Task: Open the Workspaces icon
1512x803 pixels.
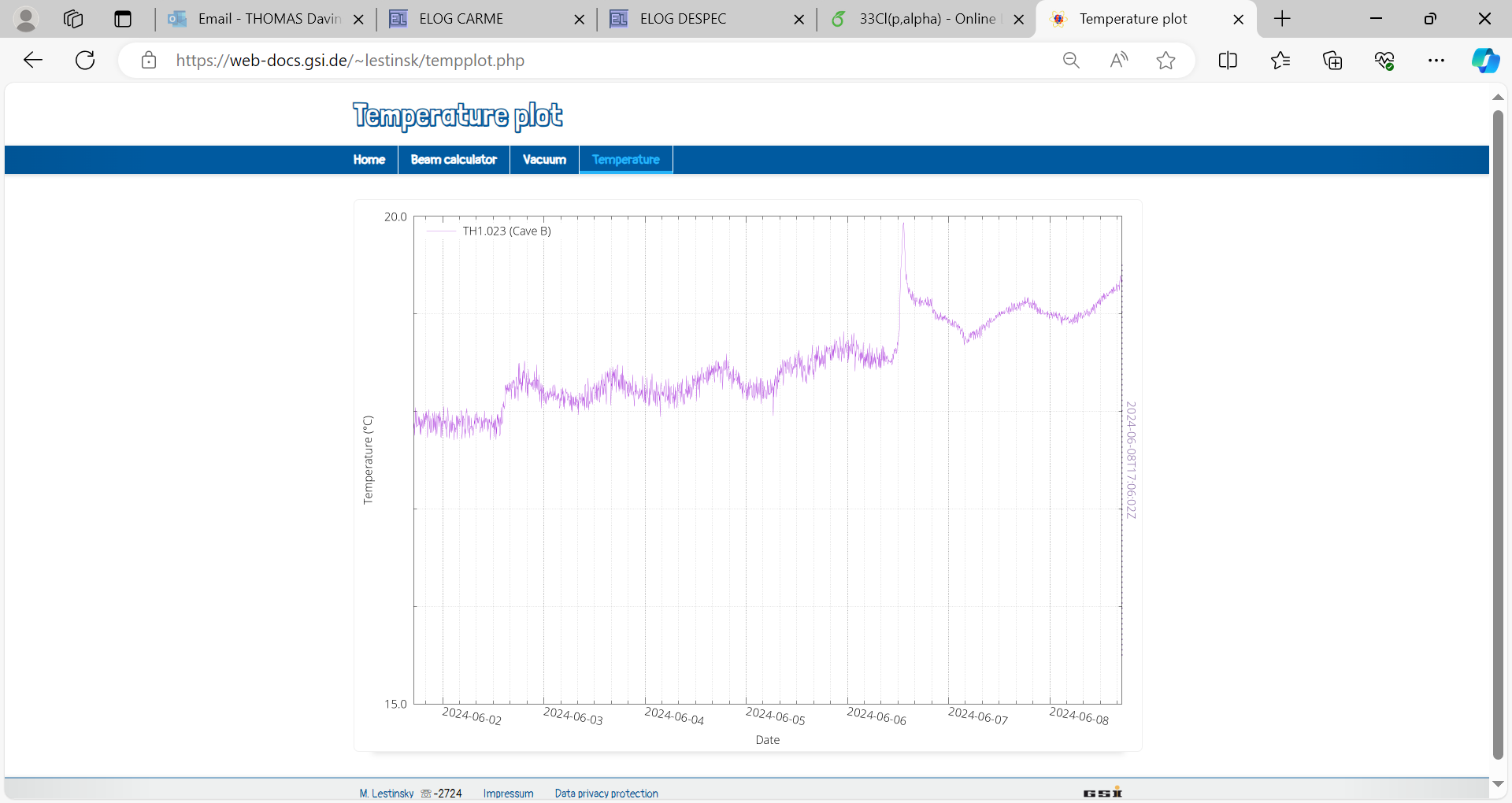Action: [73, 19]
